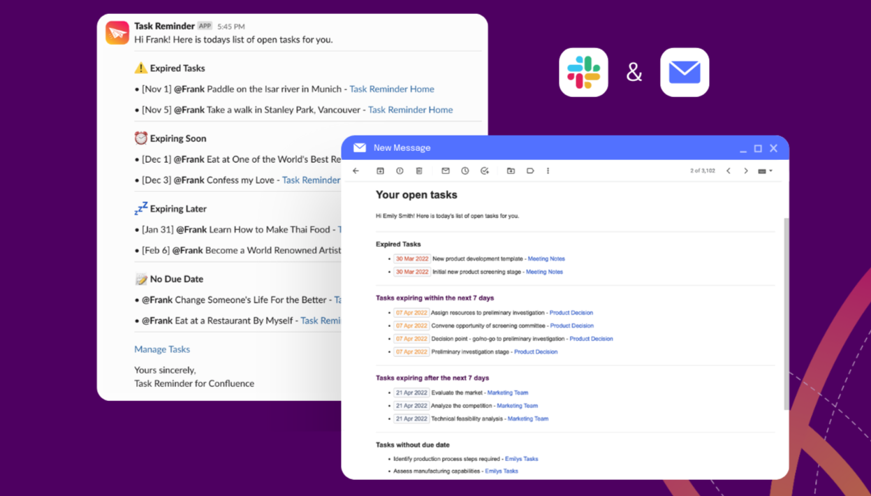Open Product Decision link for Convene opportunity task
This screenshot has height=496, width=871.
572,326
